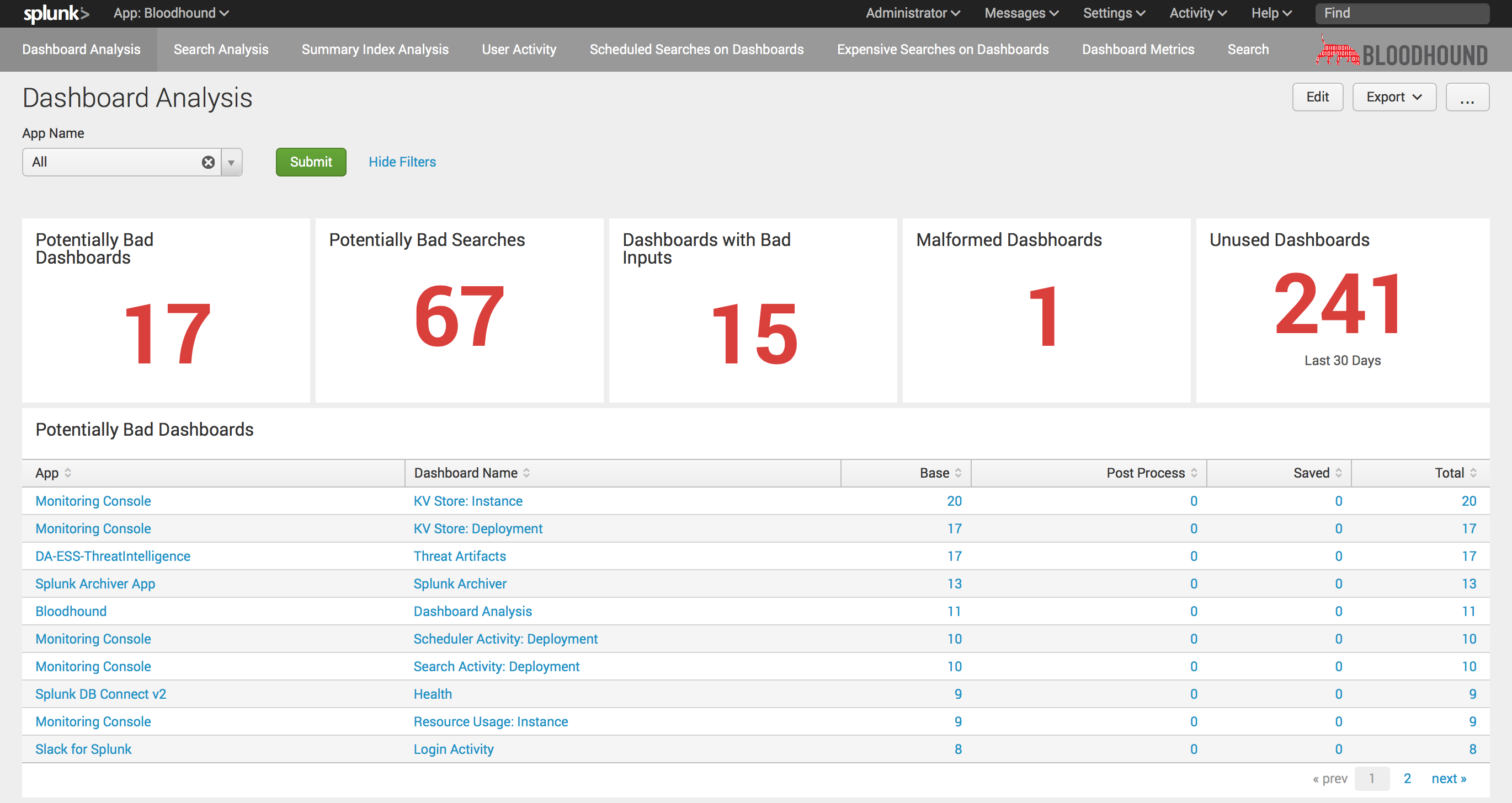
Task: Switch to Search Analysis tab
Action: point(221,50)
